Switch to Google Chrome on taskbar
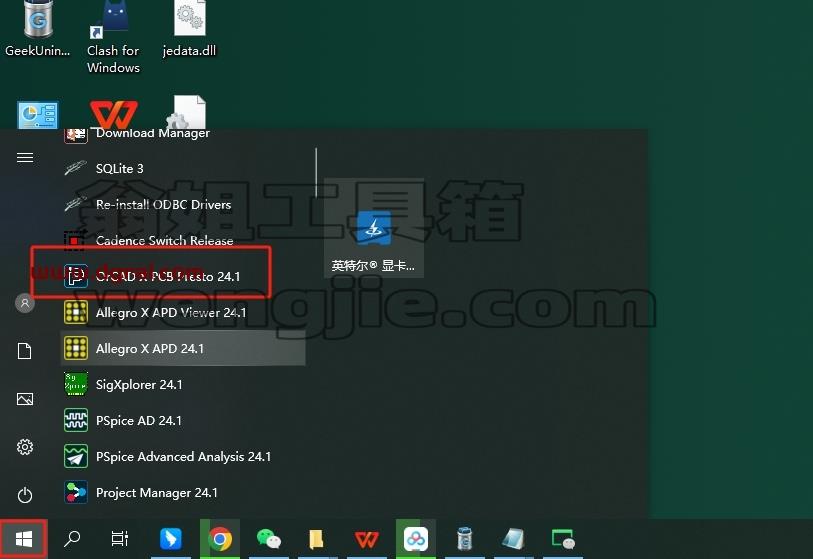The height and width of the screenshot is (559, 813). 220,539
